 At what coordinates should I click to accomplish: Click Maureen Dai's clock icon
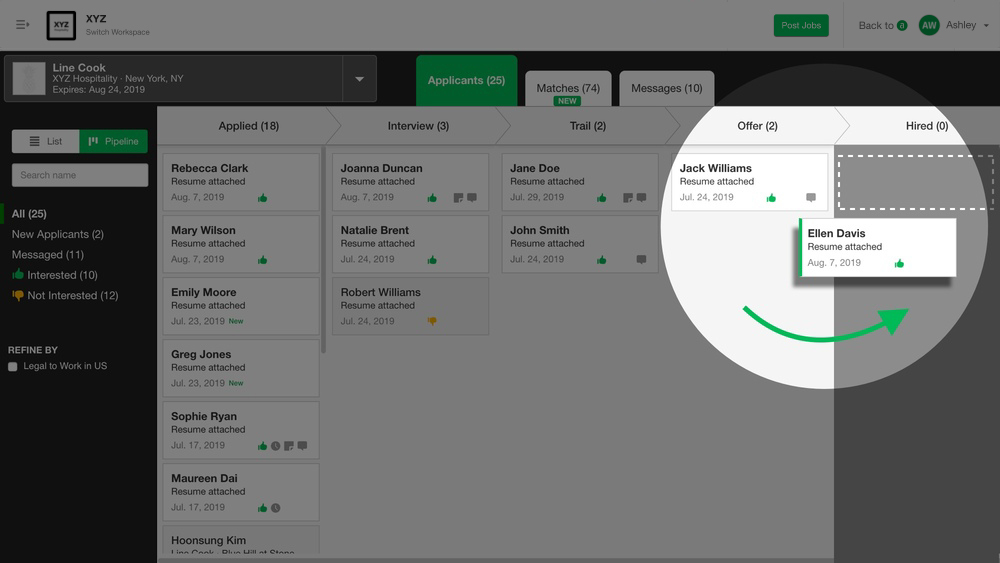pos(276,508)
